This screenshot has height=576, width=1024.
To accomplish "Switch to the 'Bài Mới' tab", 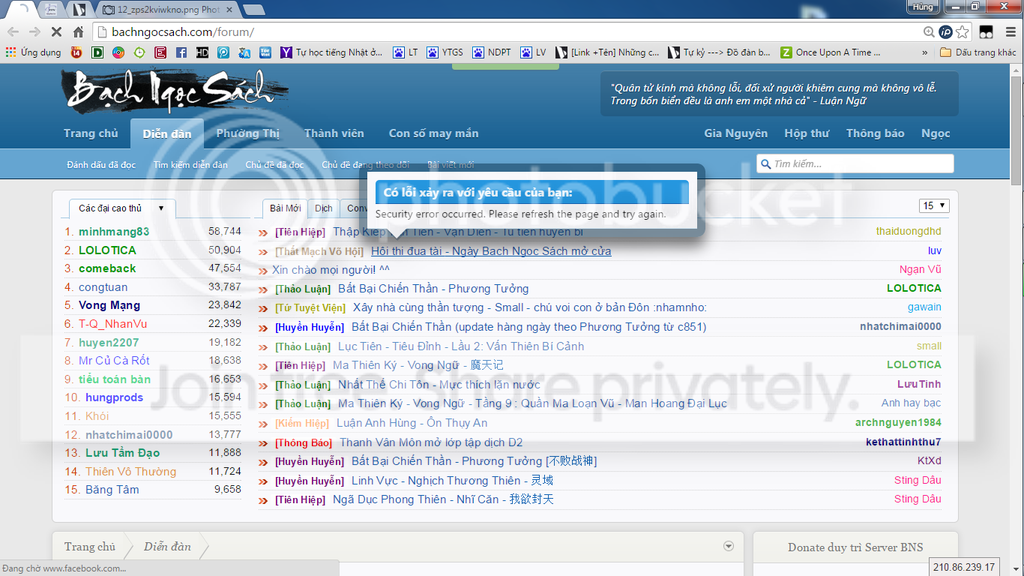I will point(285,208).
